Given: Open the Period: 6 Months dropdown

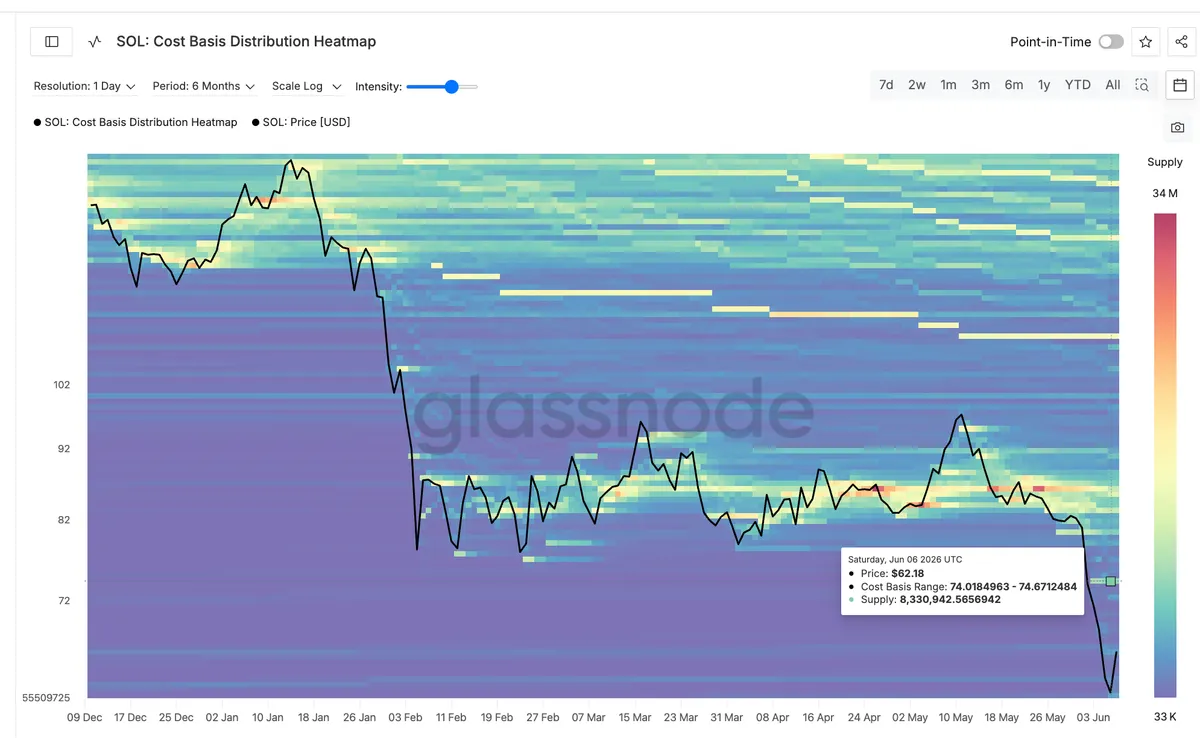Looking at the screenshot, I should tap(203, 86).
